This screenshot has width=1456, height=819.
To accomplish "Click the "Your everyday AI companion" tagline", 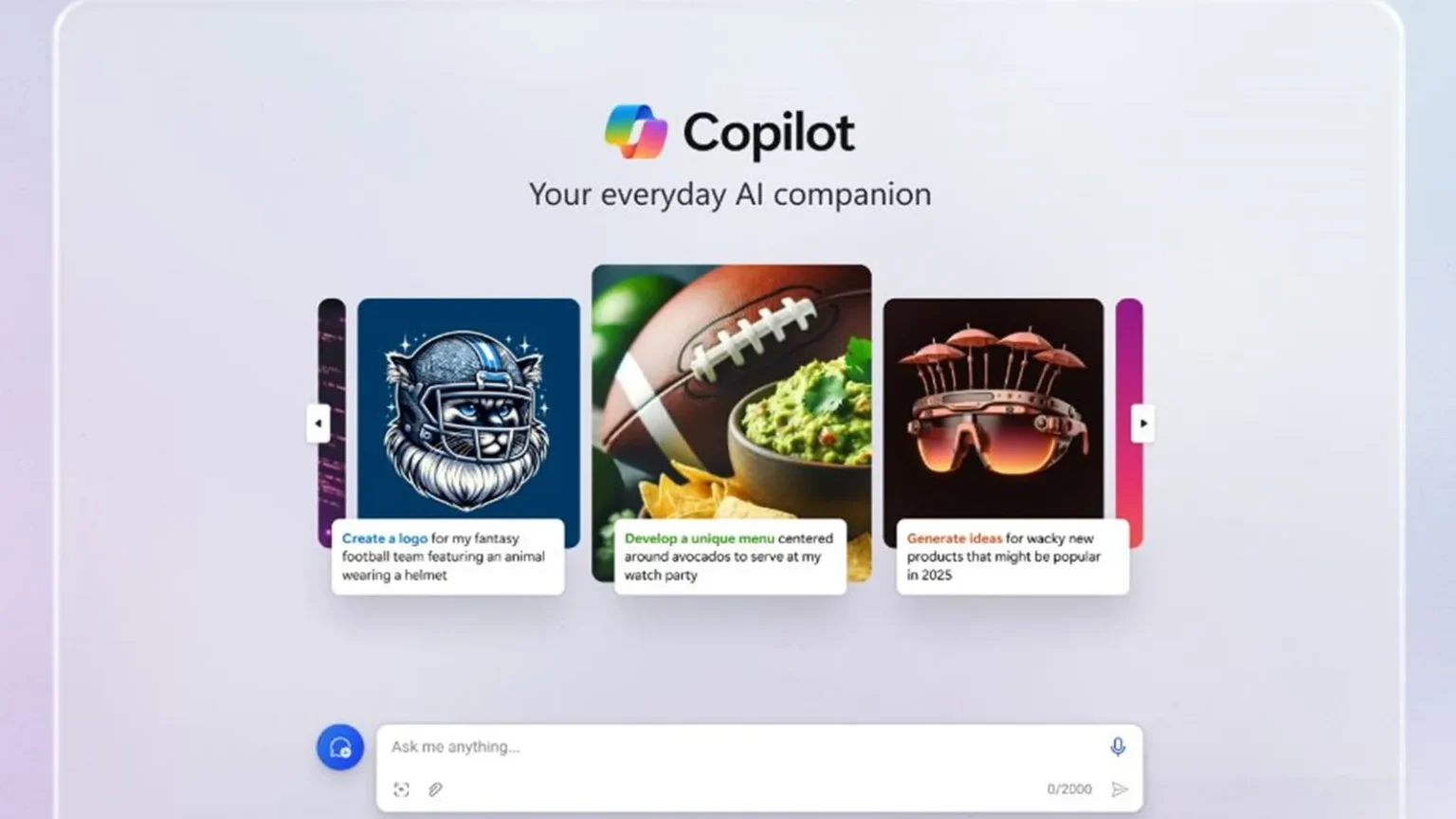I will (730, 194).
